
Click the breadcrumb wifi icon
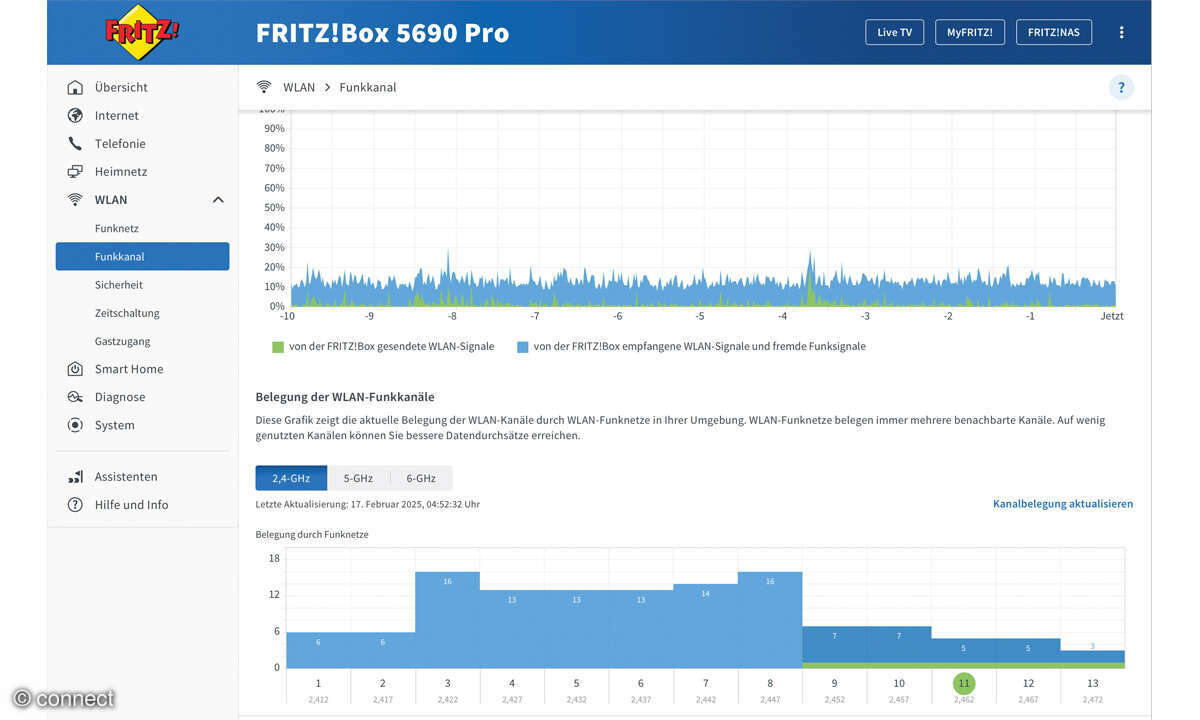(x=264, y=87)
